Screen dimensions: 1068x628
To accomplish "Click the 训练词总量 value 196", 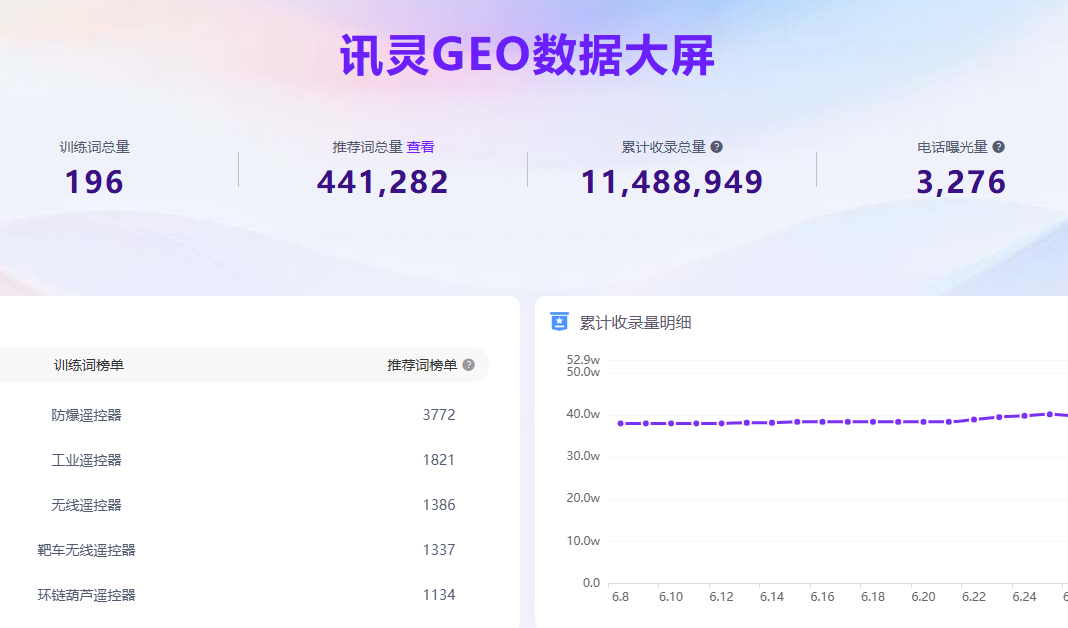I will [x=94, y=182].
